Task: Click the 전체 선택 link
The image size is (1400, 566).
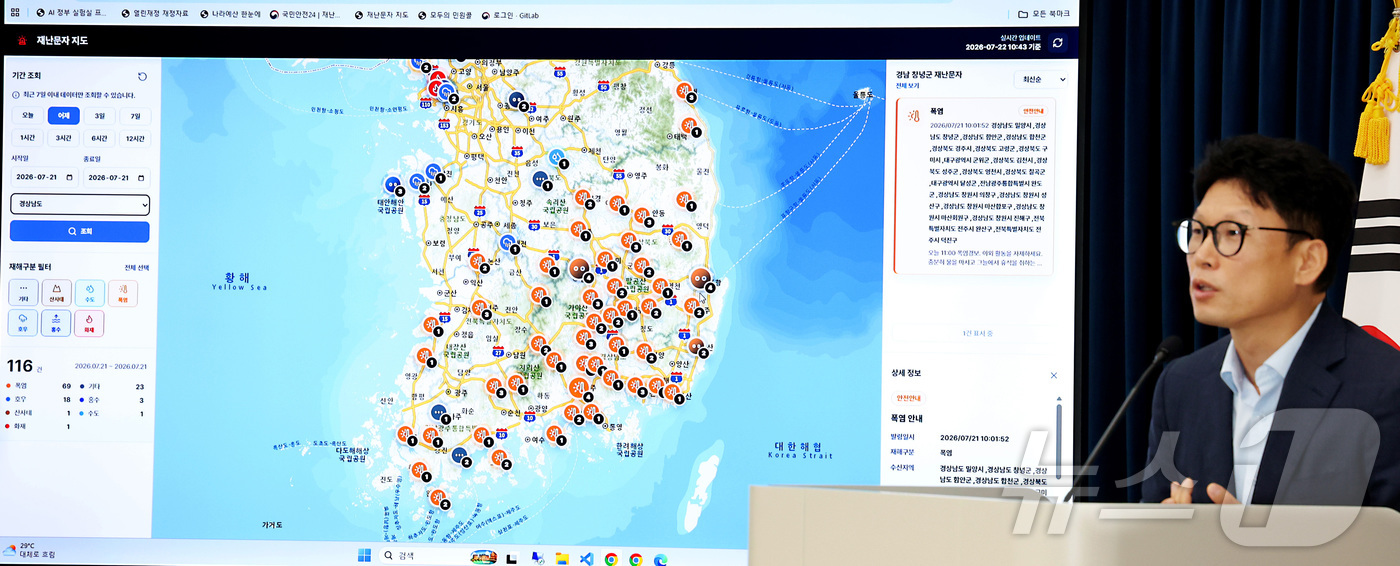Action: [137, 268]
